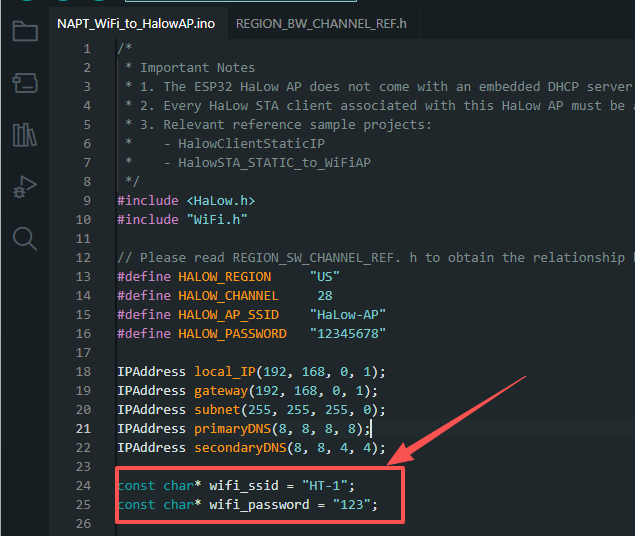Click the "US" region string

tap(325, 277)
